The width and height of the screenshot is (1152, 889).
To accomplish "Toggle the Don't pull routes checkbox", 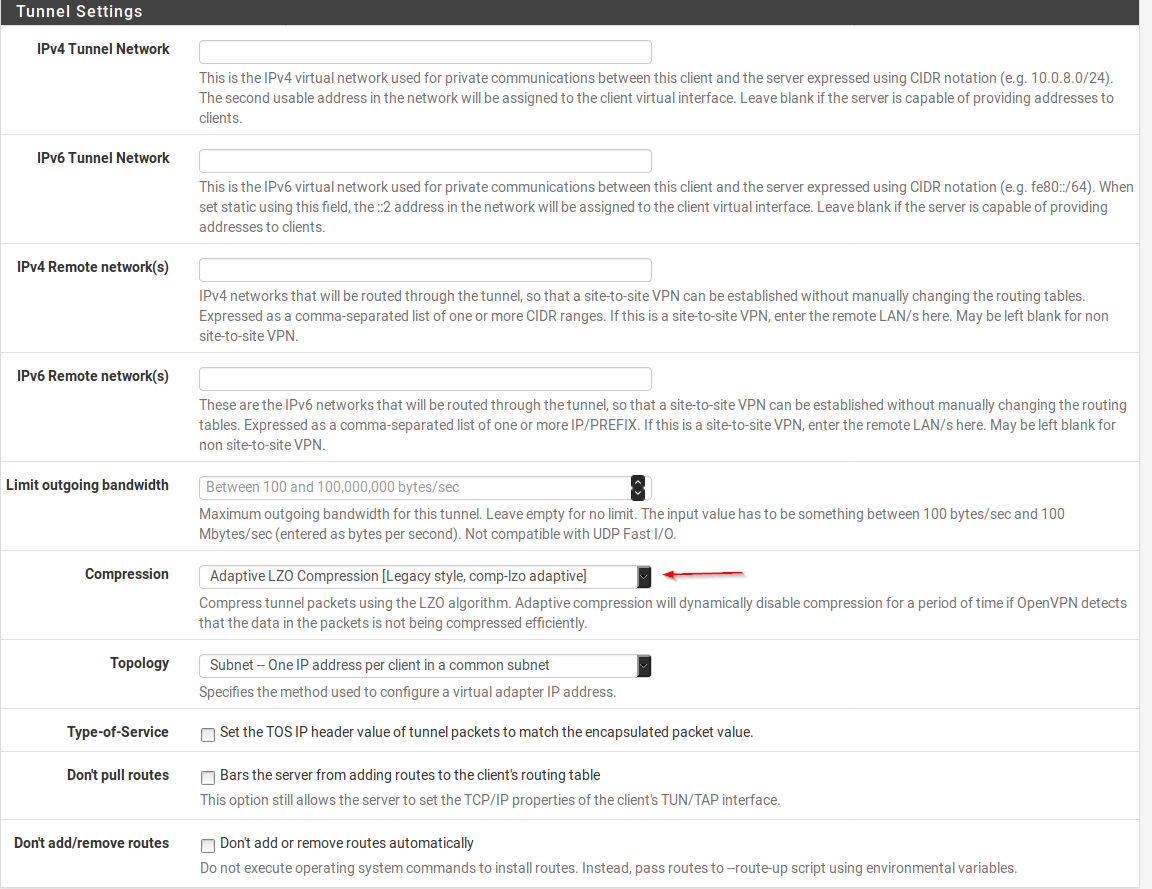I will pyautogui.click(x=208, y=777).
